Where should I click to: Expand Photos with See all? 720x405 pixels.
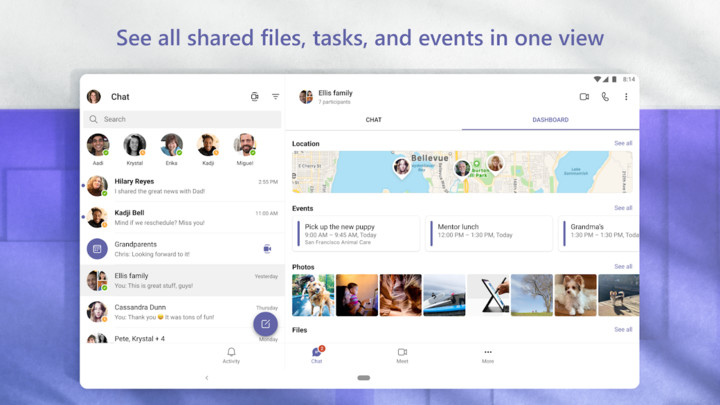coord(623,267)
